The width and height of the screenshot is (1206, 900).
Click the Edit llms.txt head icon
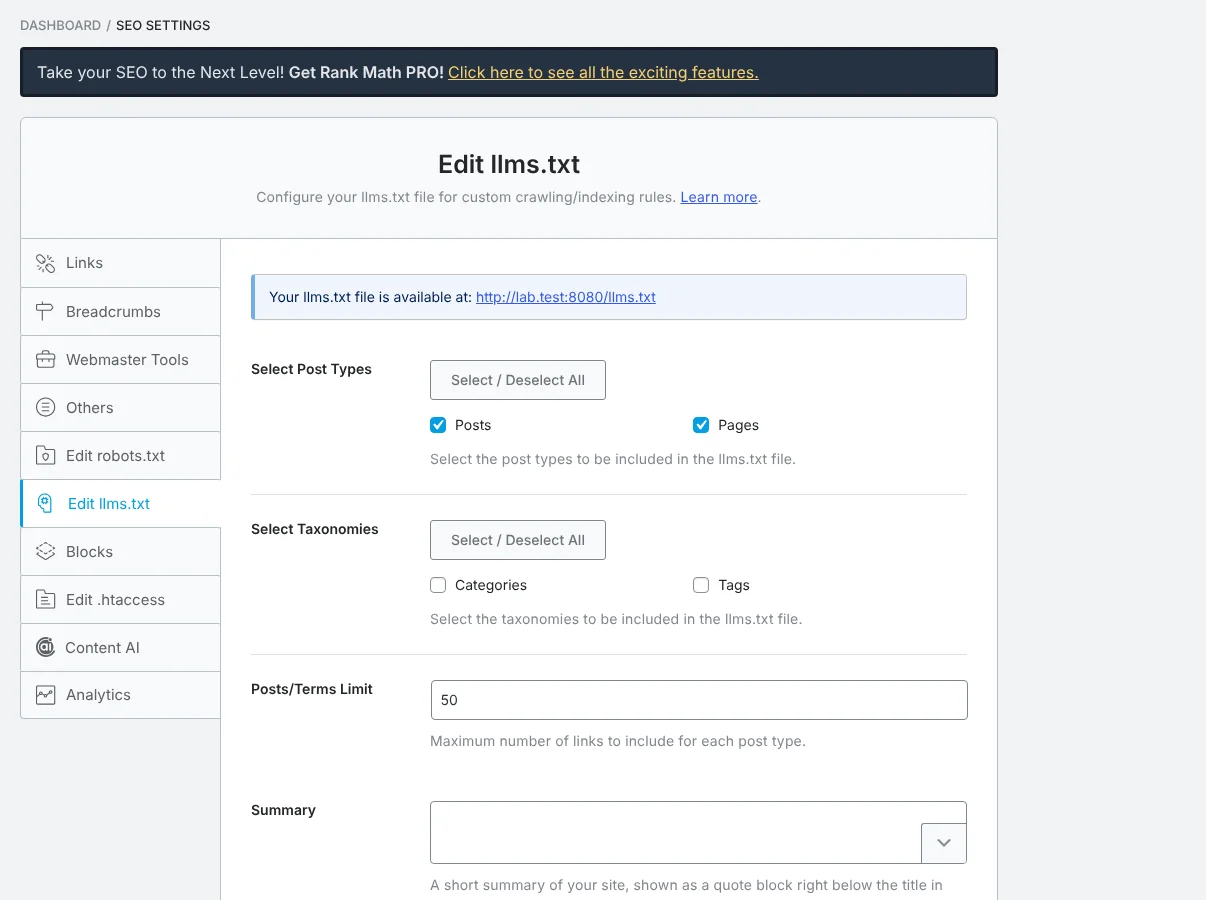(45, 503)
